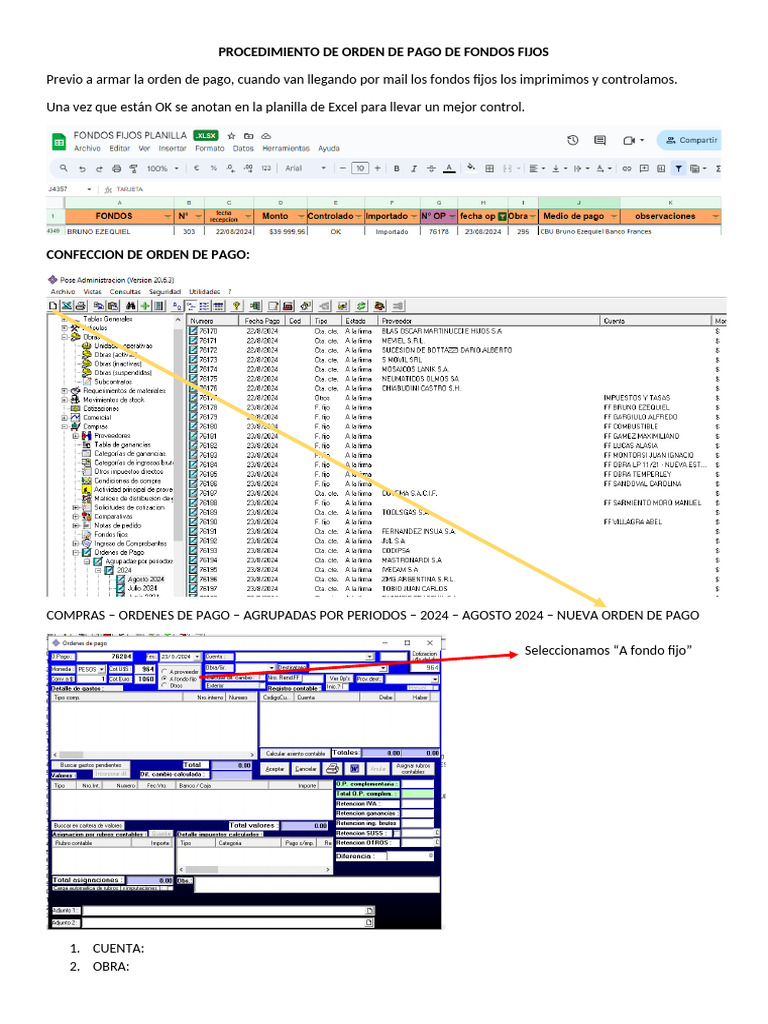Click the Cancelar button
Viewport: 768px width, 1024px height.
point(306,769)
